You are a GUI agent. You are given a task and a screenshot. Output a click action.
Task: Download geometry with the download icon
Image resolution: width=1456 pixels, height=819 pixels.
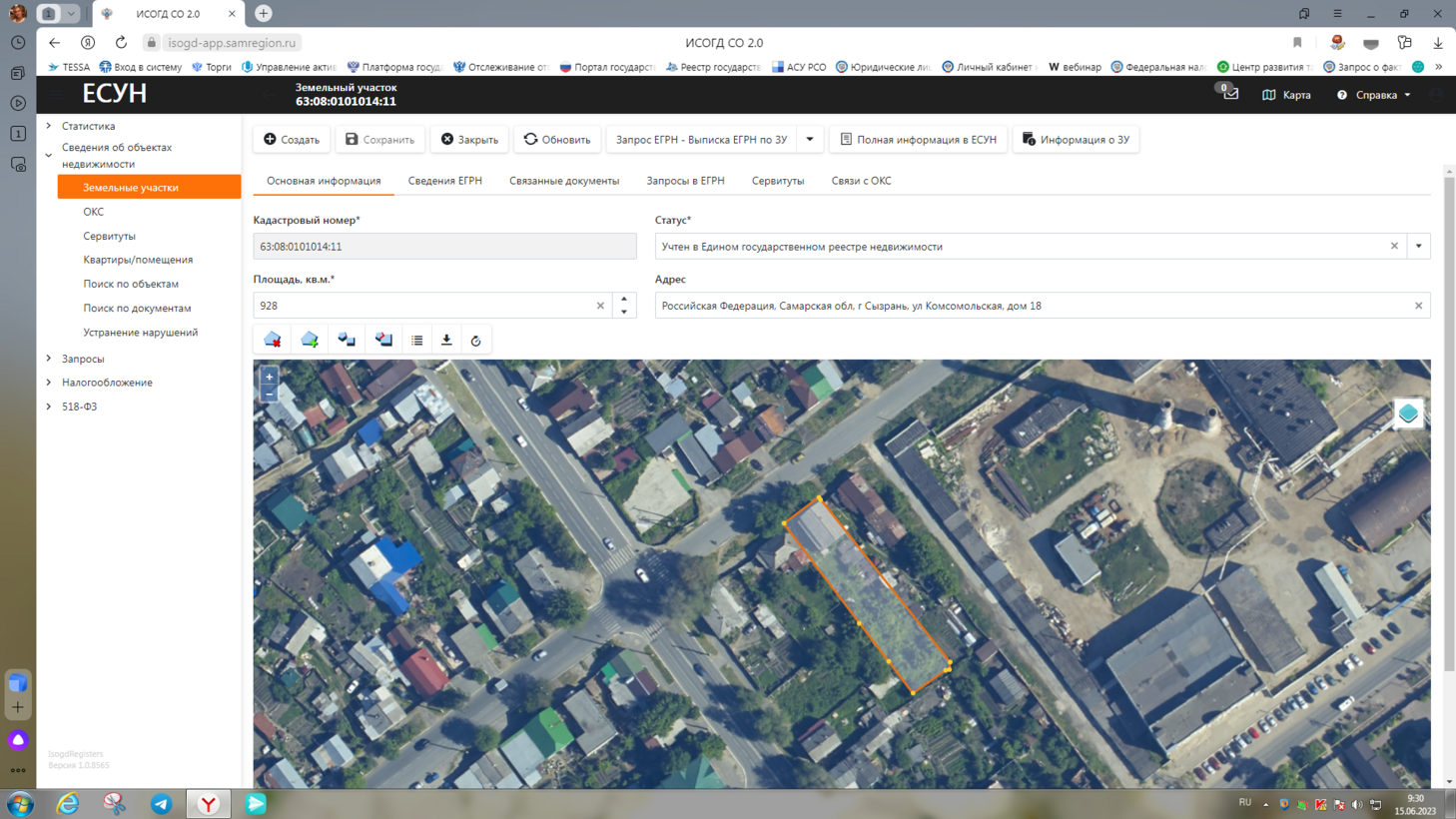(446, 340)
